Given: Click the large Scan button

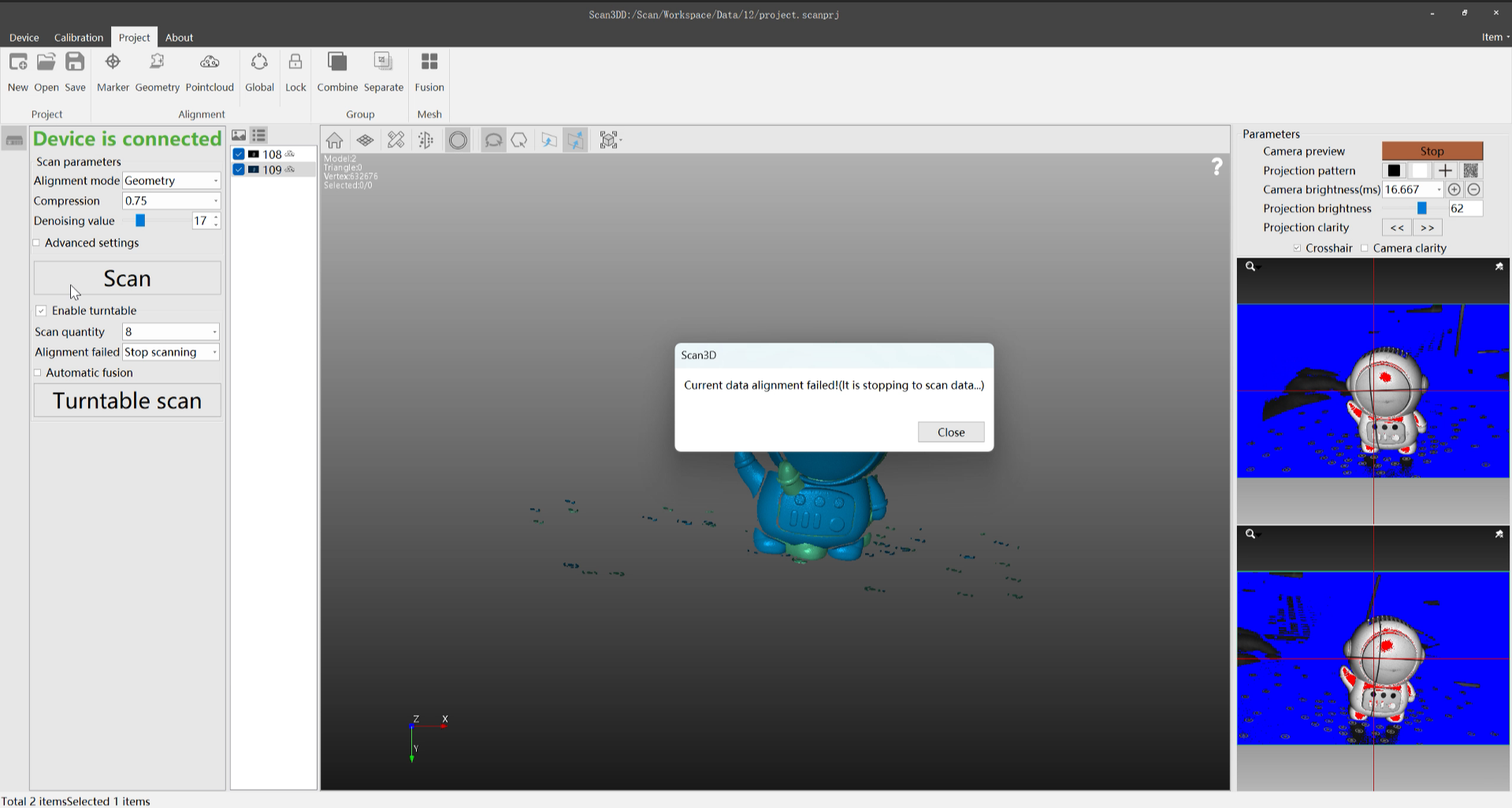Looking at the screenshot, I should 127,279.
